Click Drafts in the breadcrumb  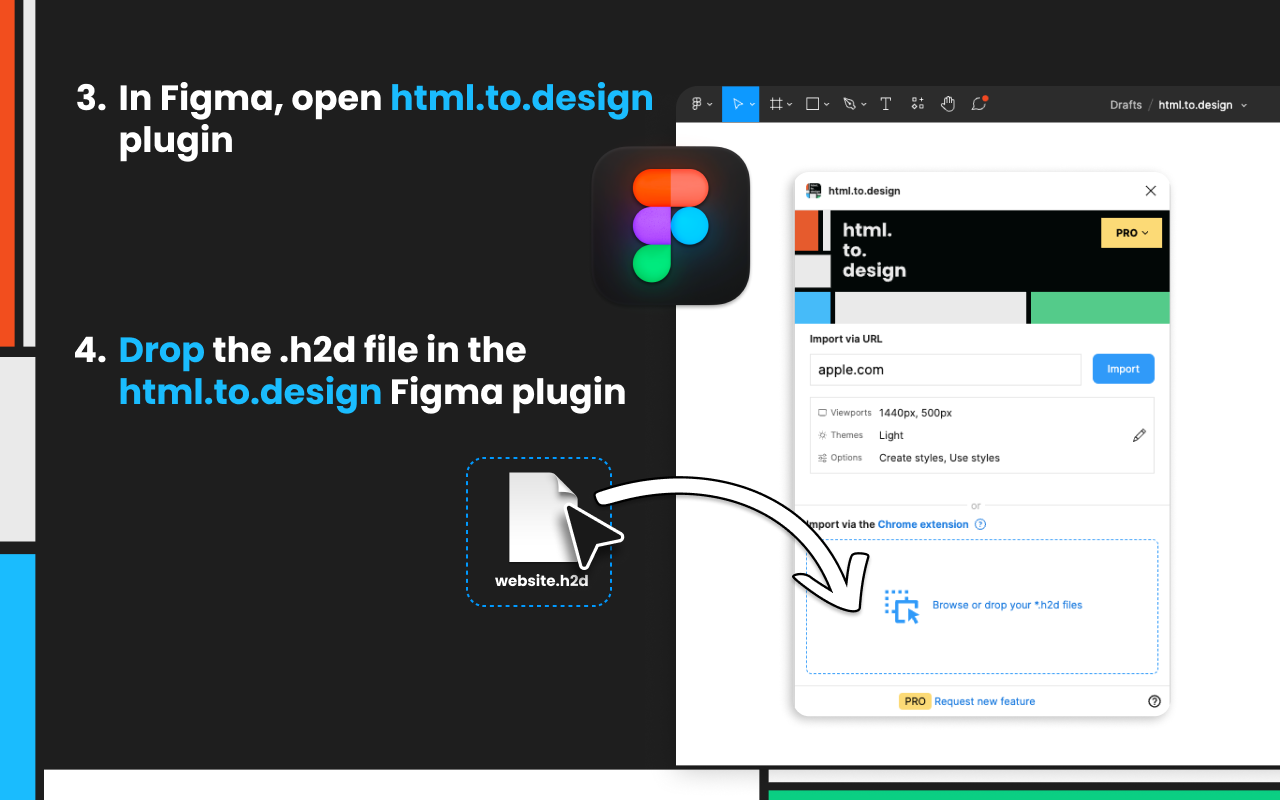pyautogui.click(x=1125, y=104)
